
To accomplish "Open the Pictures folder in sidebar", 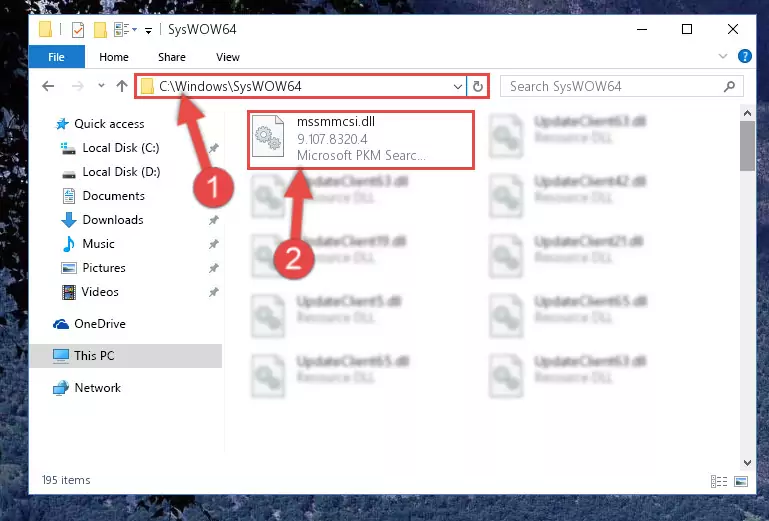I will tap(103, 268).
